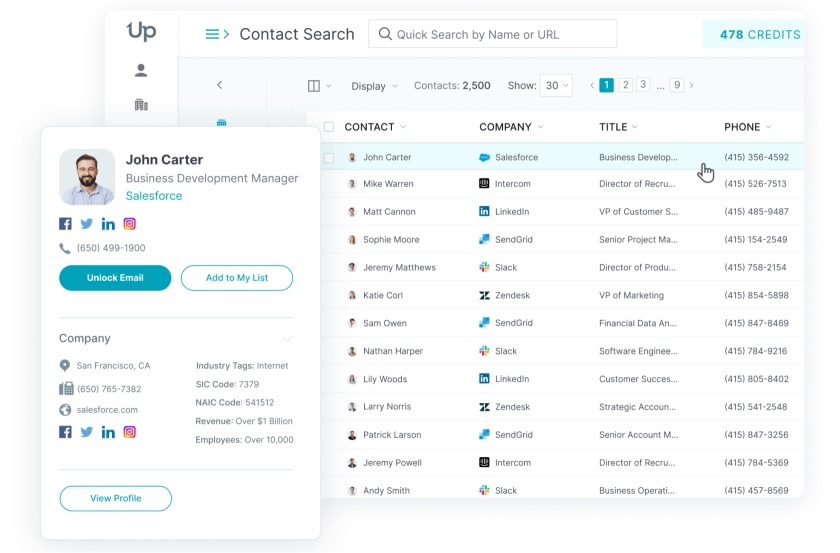
Task: Click the Strategic Accoun... title cell
Action: (x=638, y=407)
